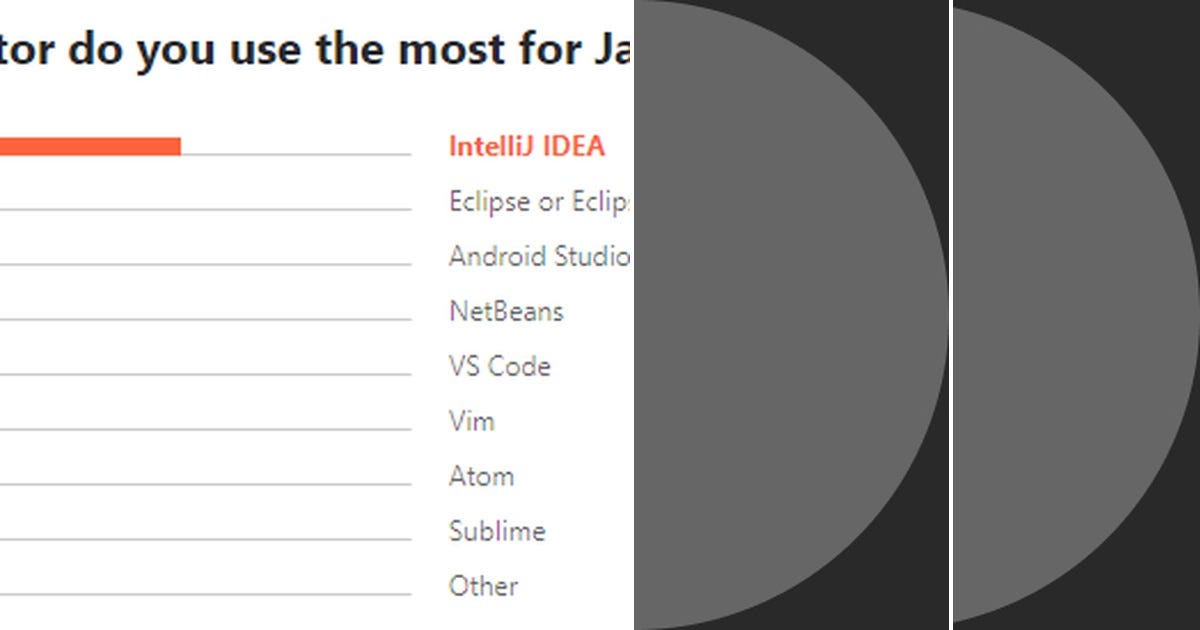Select the Other label

point(483,586)
